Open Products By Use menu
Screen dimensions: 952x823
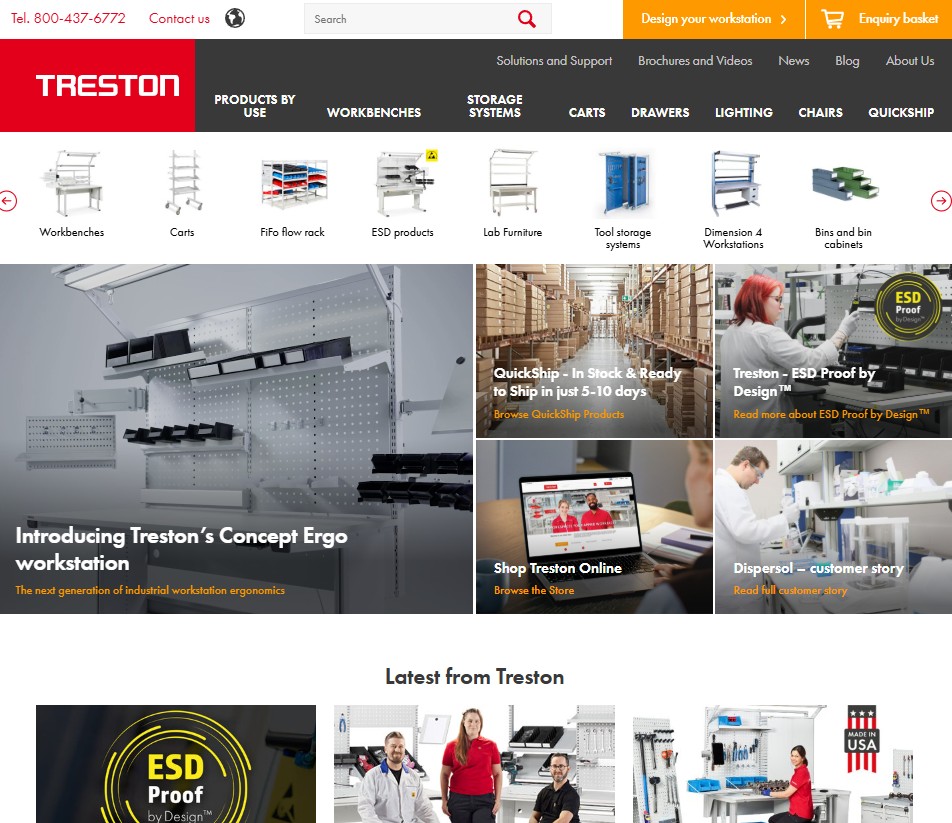click(254, 106)
